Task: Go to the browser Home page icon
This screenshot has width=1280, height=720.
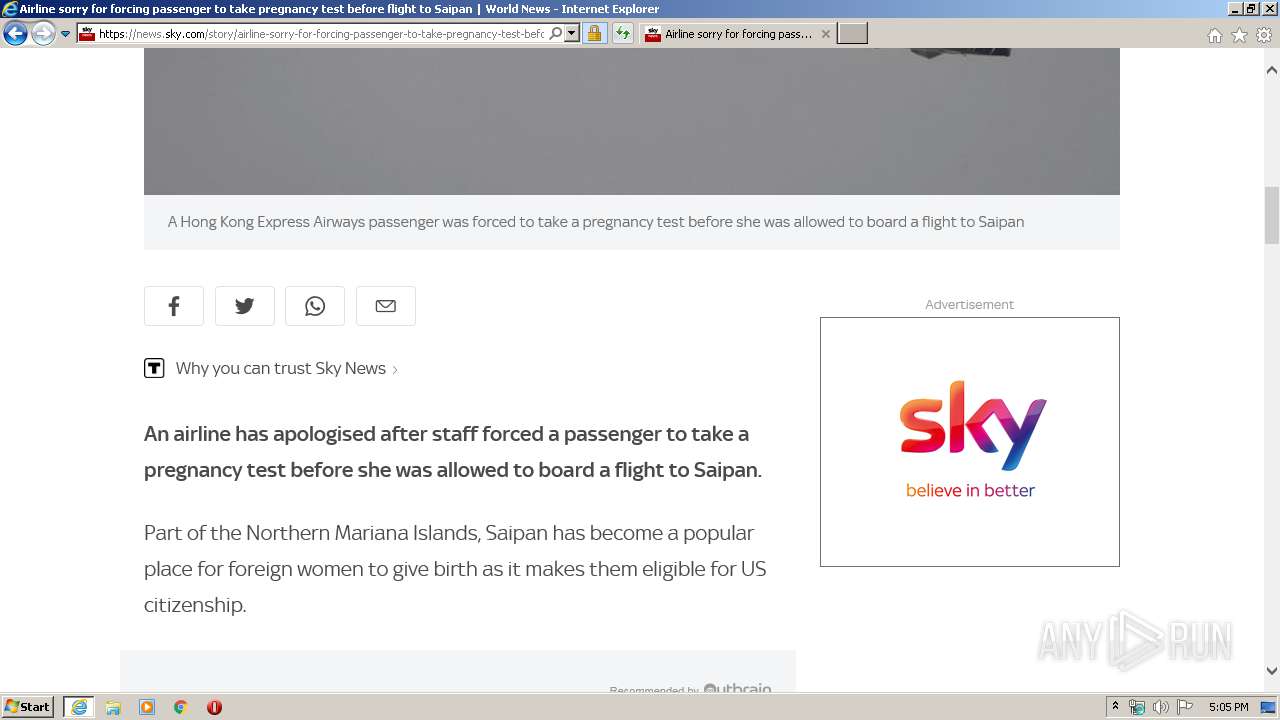Action: 1214,35
